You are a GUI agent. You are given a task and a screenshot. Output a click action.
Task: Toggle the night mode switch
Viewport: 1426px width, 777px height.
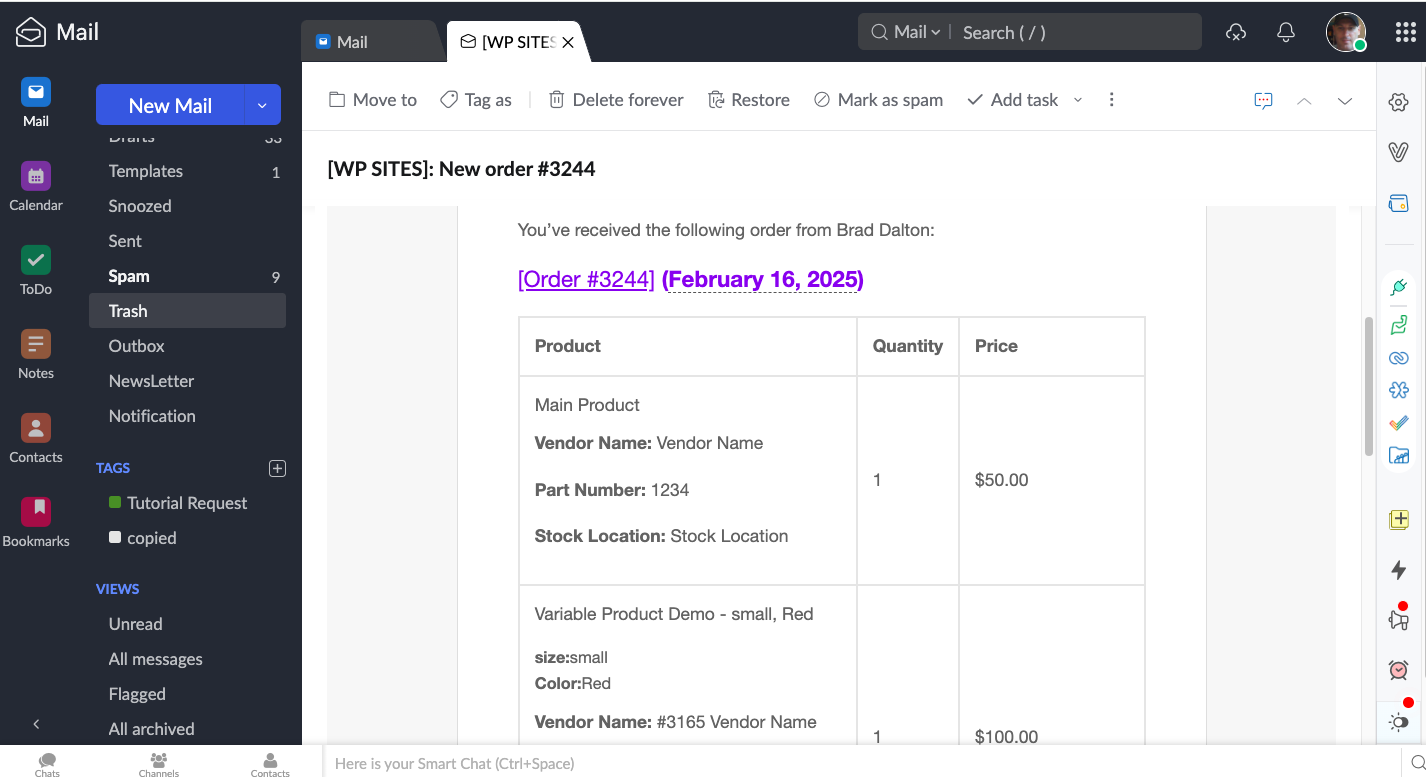pyautogui.click(x=1398, y=722)
